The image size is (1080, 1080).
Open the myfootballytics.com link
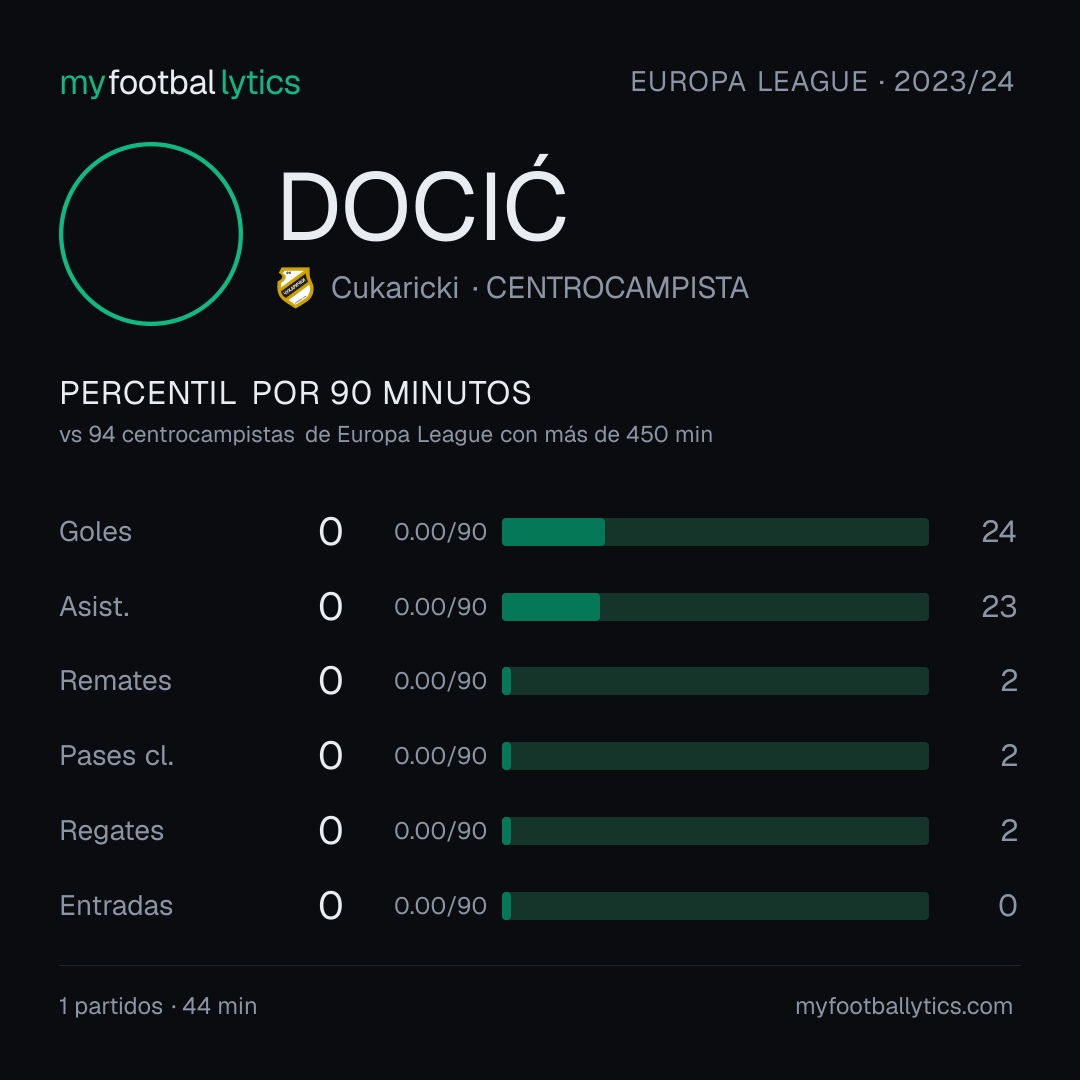[x=904, y=1006]
